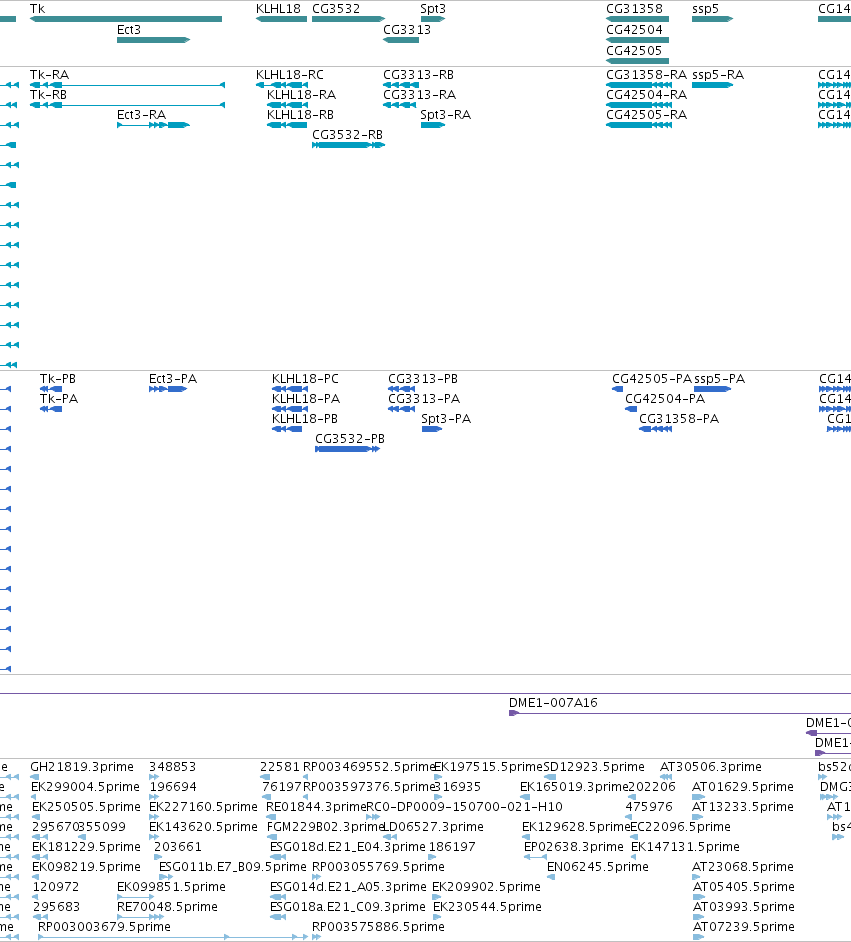Viewport: 851px width, 942px height.
Task: Select the KLHL18-RC transcript label
Action: 289,74
